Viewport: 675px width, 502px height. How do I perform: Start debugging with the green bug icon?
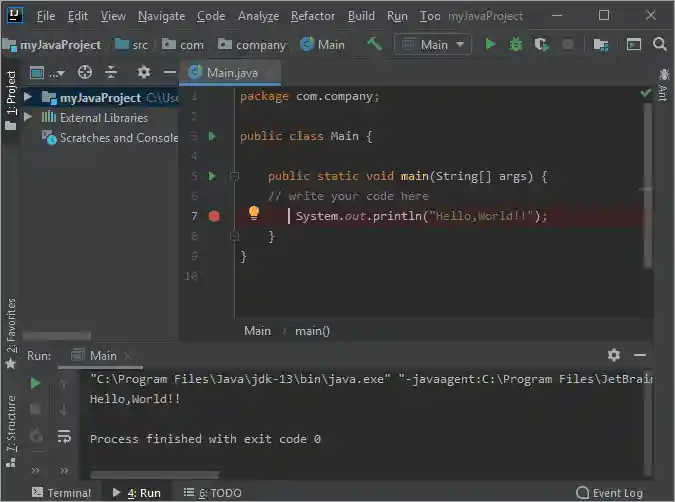(516, 45)
